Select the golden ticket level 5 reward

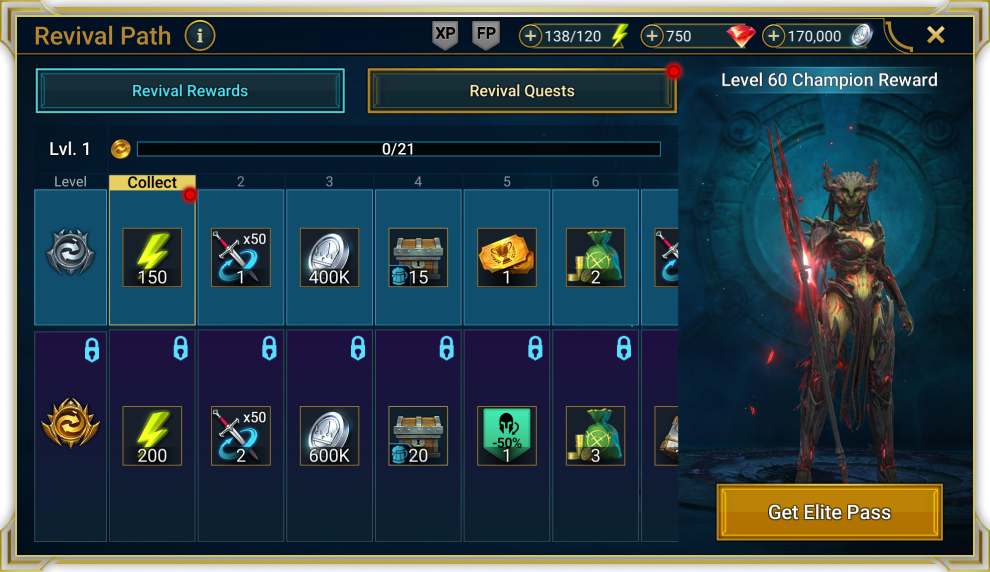tap(506, 258)
